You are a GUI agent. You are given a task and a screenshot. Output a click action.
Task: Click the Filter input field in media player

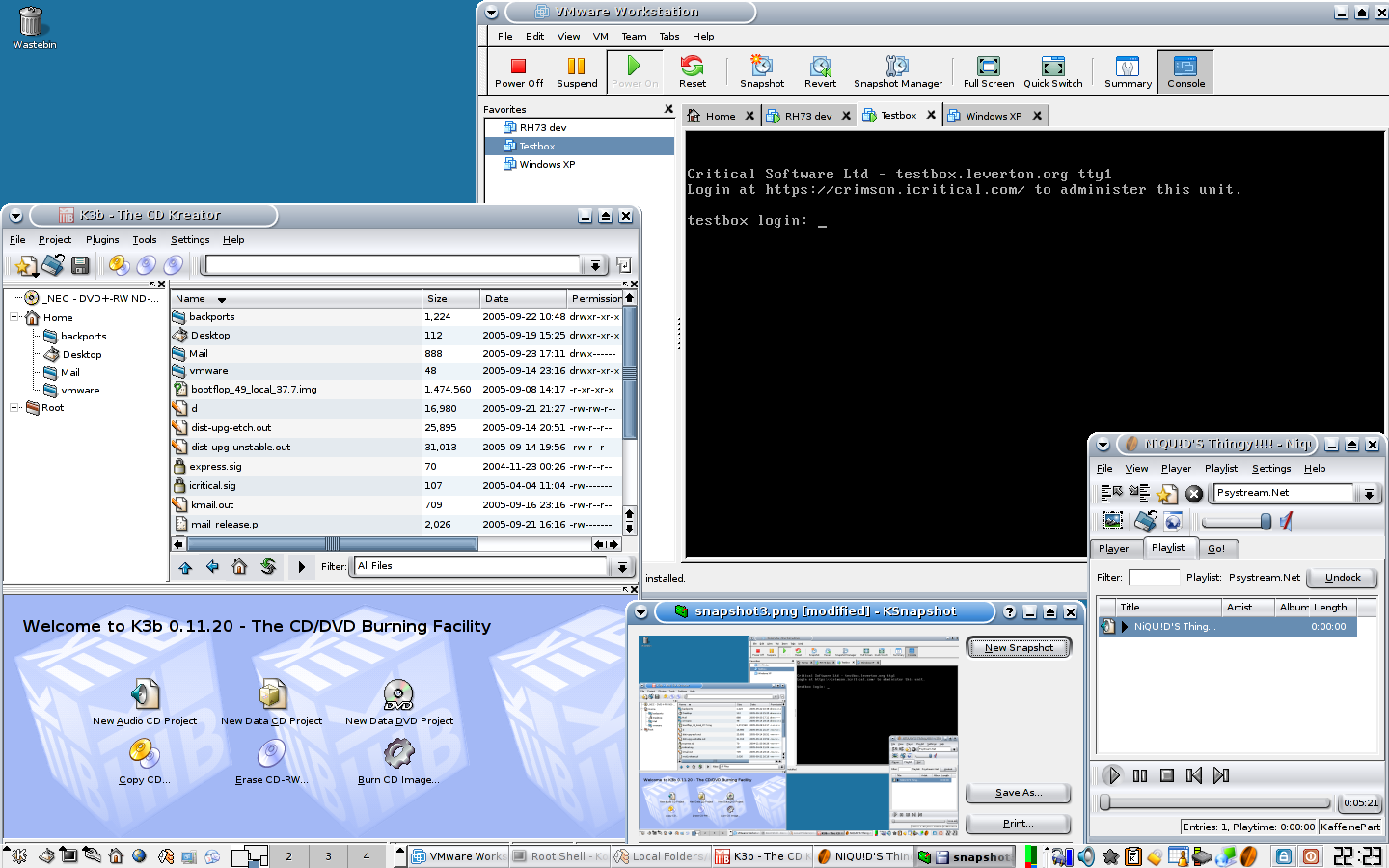1154,578
